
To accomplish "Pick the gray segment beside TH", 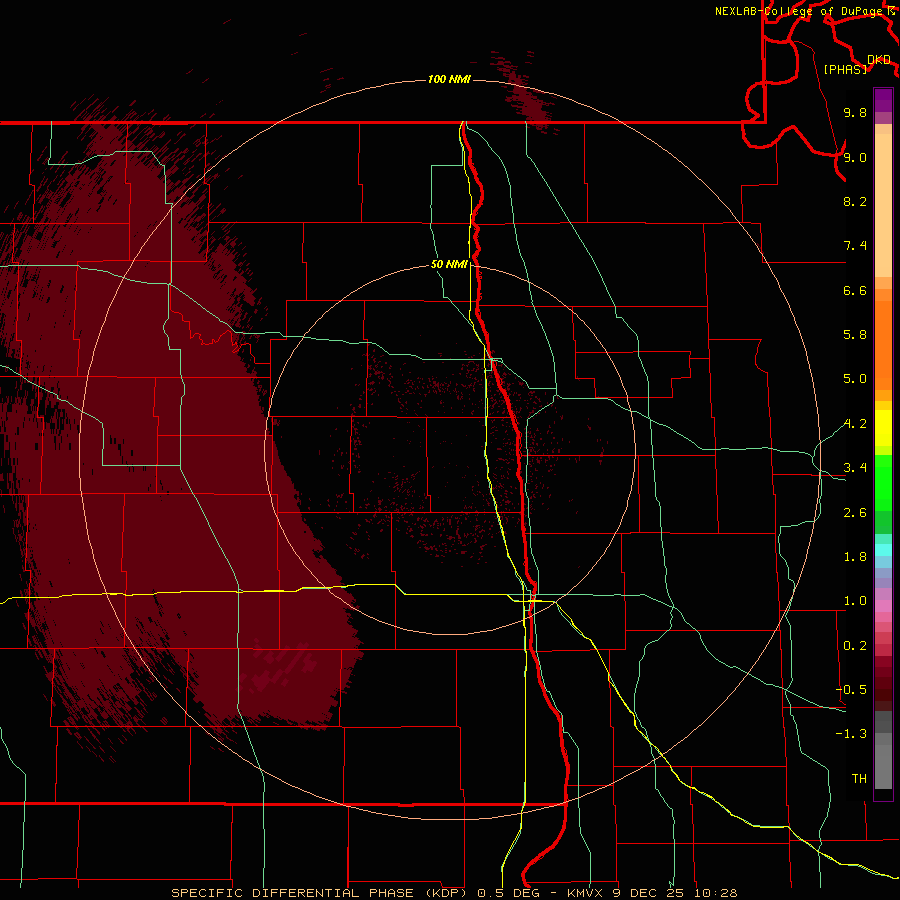I will (883, 766).
